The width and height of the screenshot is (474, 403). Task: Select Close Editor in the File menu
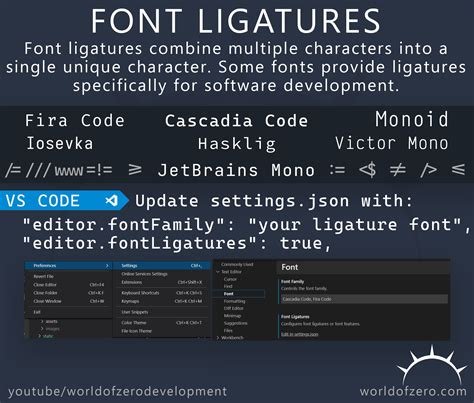(45, 285)
